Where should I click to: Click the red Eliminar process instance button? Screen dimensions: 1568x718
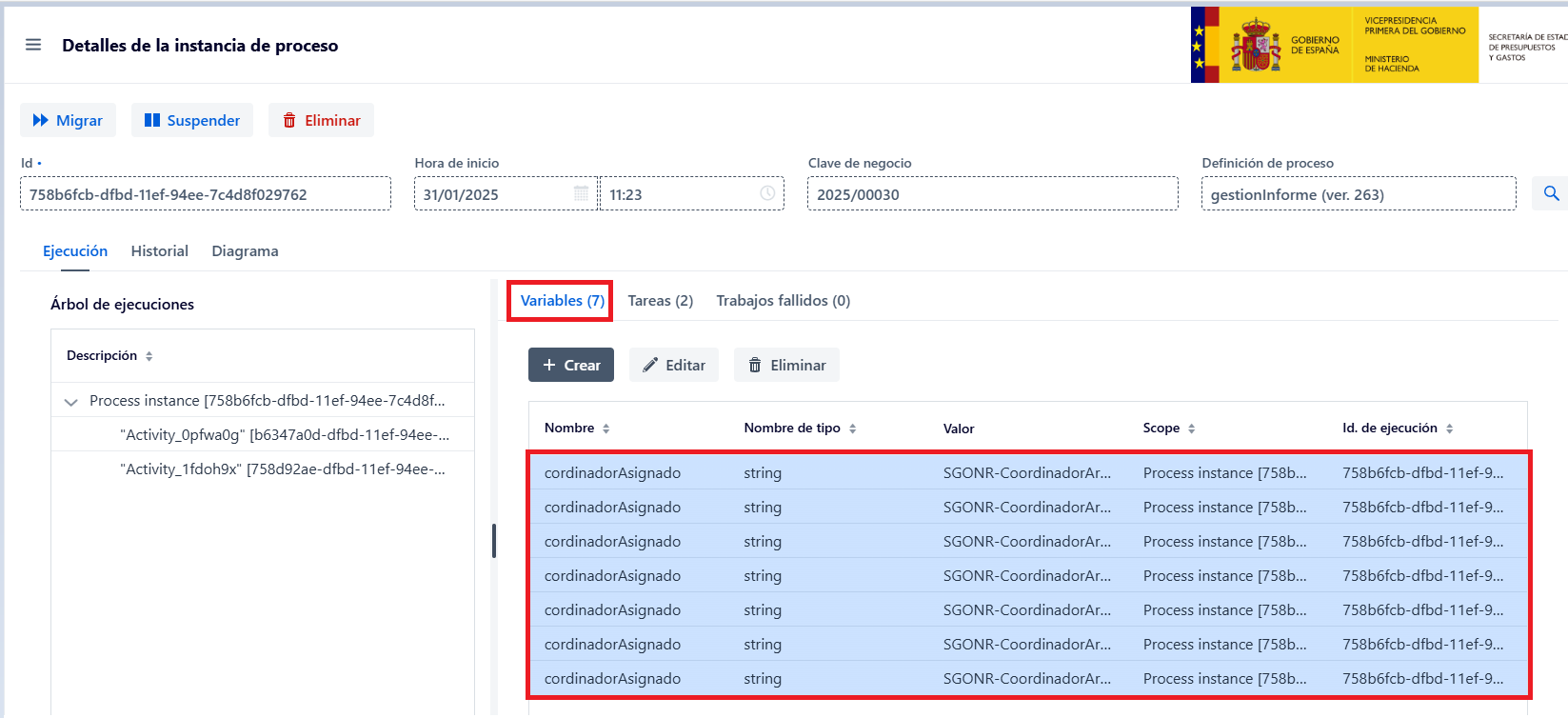click(321, 120)
